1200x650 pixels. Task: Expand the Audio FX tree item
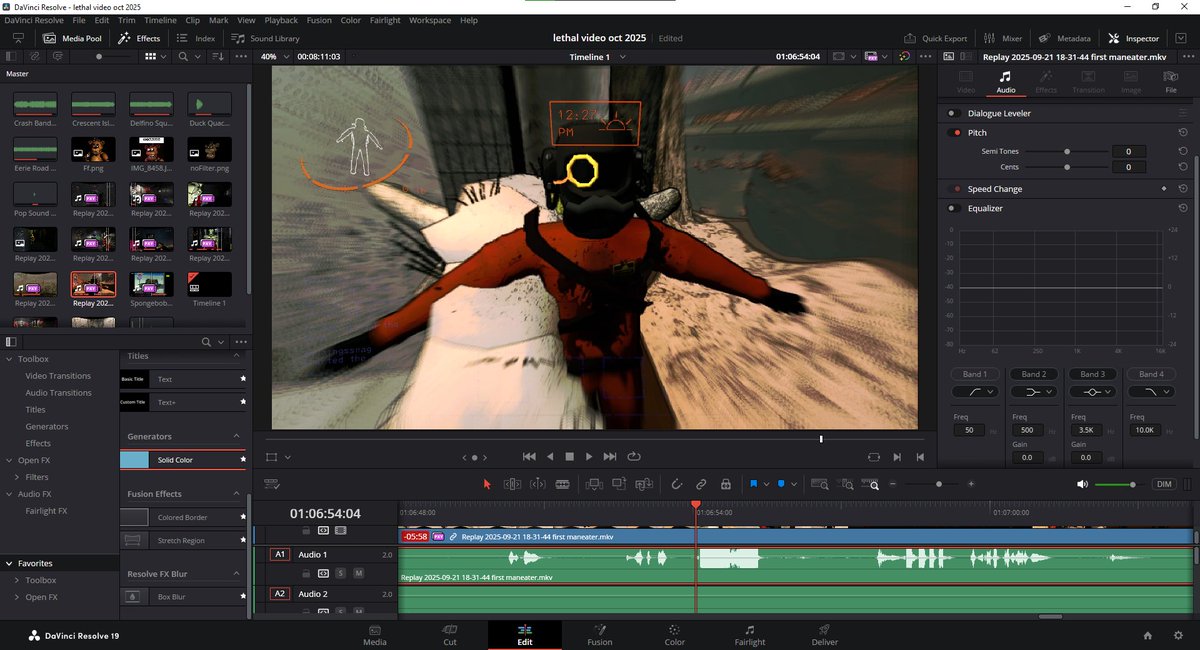[x=9, y=494]
